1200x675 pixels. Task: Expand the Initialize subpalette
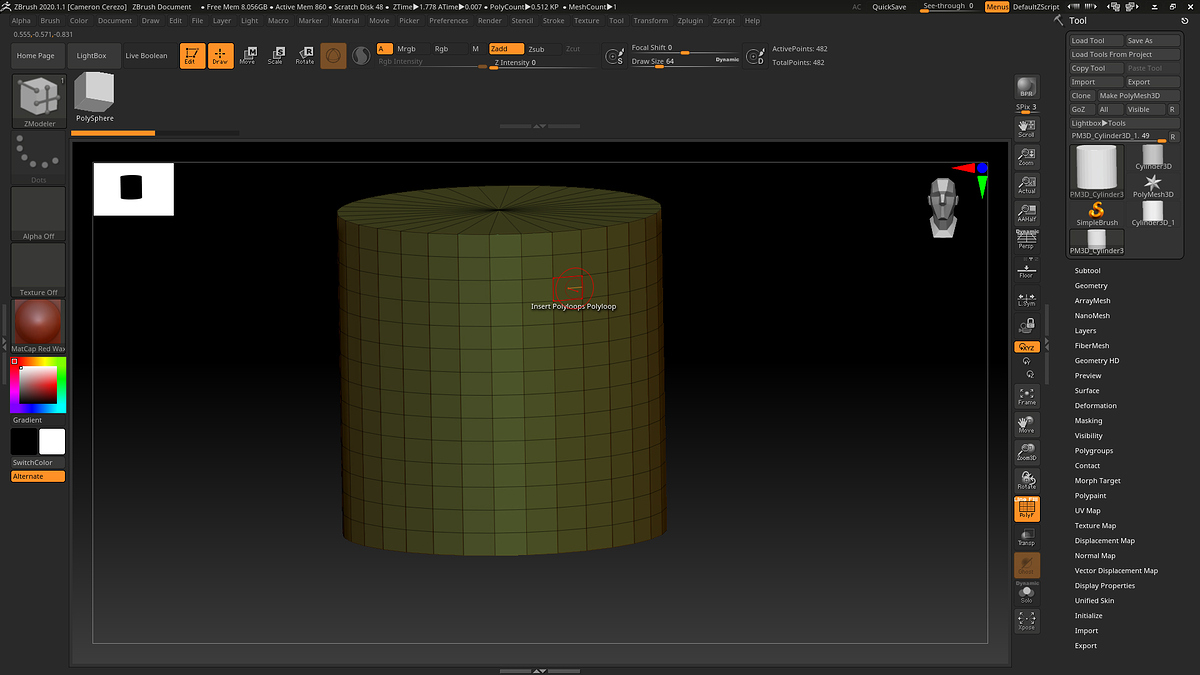(1088, 616)
